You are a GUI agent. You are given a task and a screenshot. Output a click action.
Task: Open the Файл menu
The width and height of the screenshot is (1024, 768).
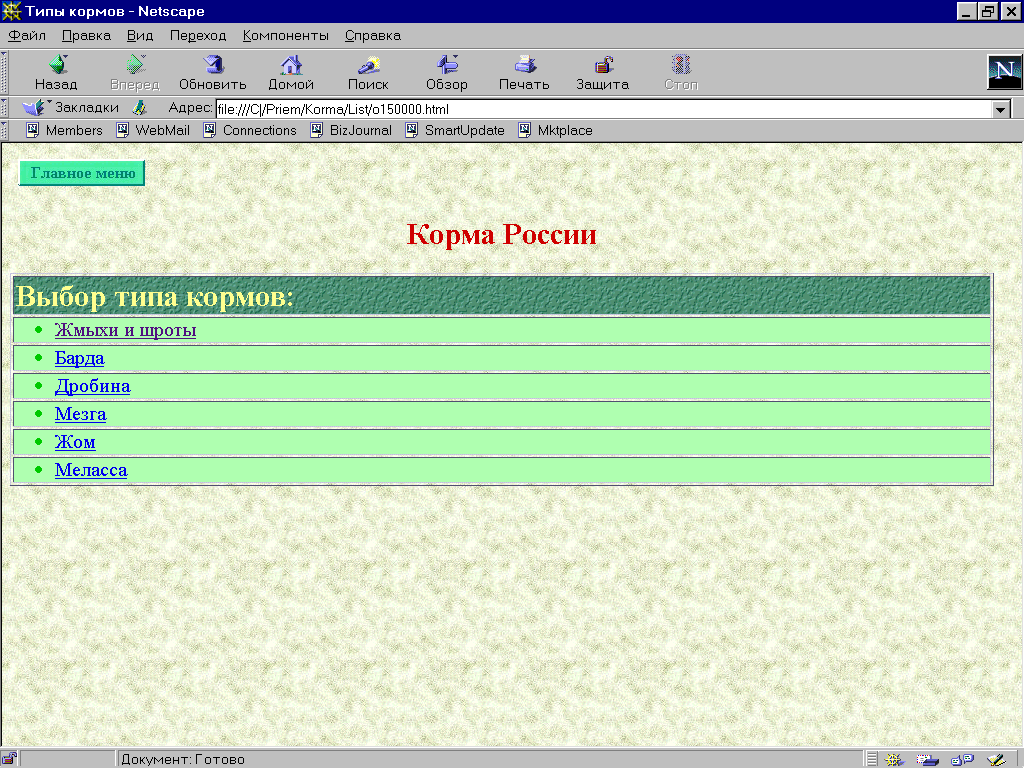coord(27,35)
